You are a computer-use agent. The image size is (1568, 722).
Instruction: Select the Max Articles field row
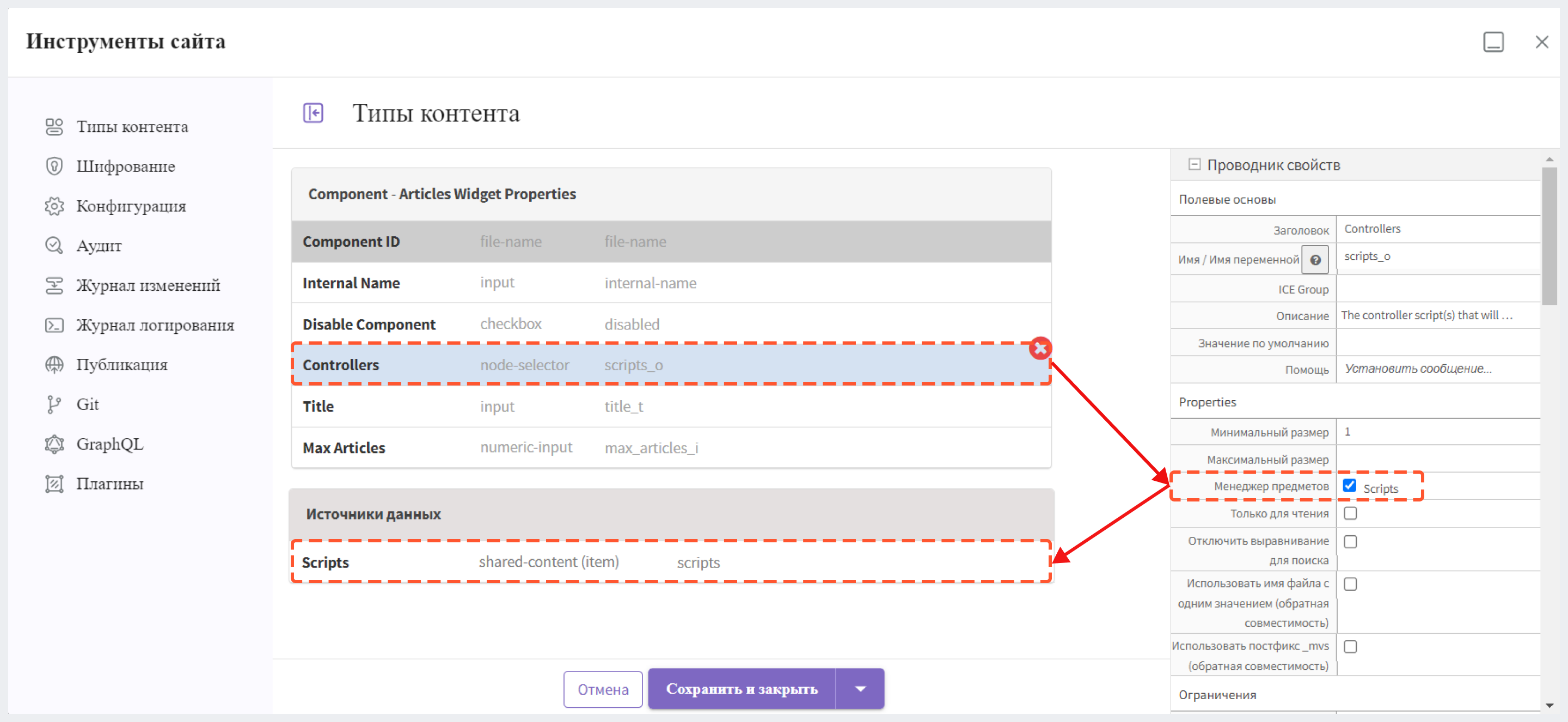[x=671, y=448]
